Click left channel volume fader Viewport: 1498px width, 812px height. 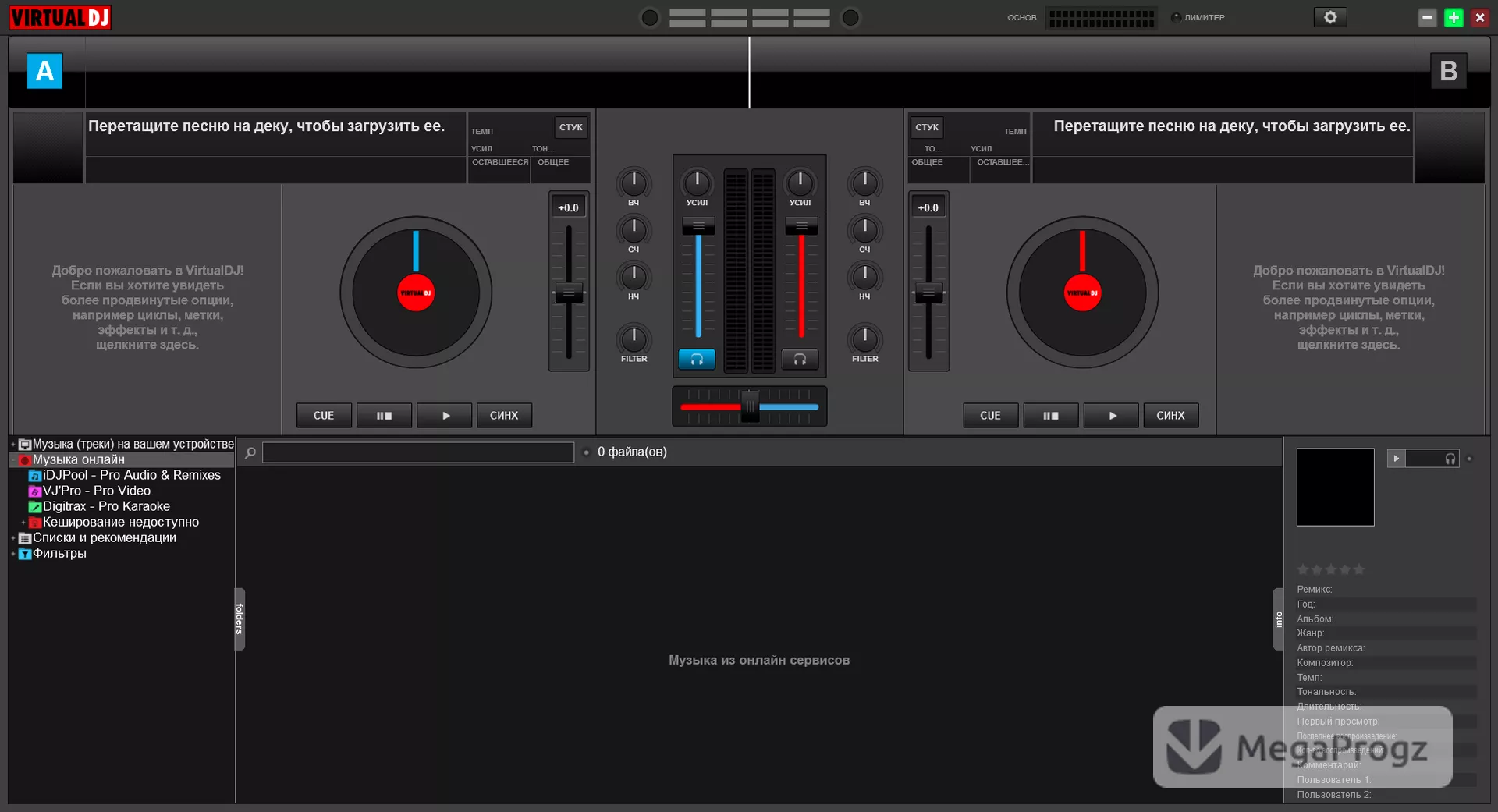pos(698,226)
